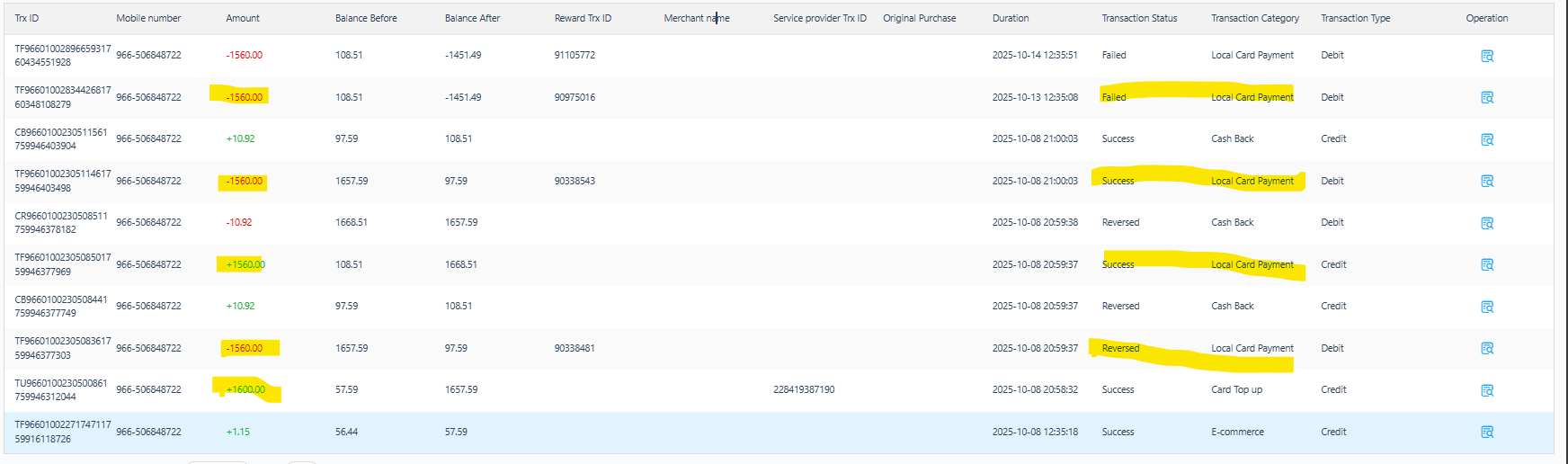
Task: Click the Amount column header
Action: [x=243, y=18]
